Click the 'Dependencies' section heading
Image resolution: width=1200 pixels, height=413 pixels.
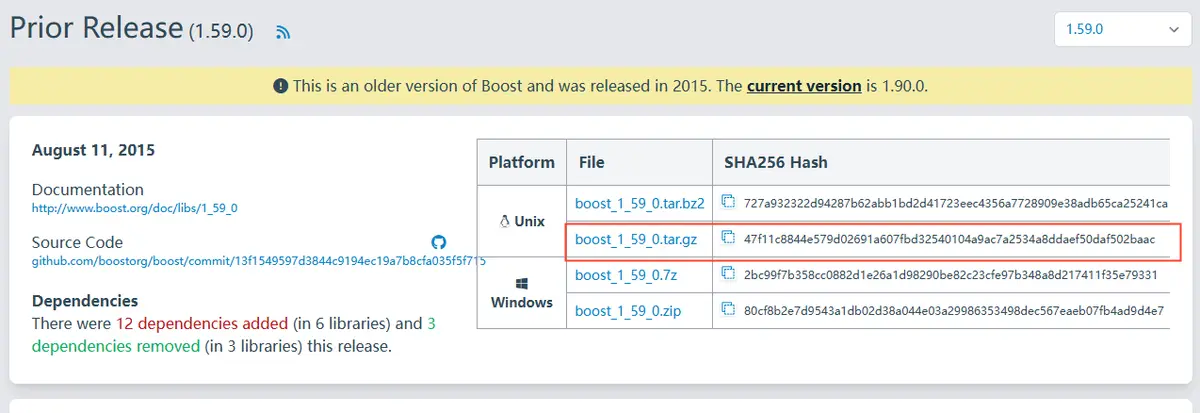pyautogui.click(x=85, y=300)
